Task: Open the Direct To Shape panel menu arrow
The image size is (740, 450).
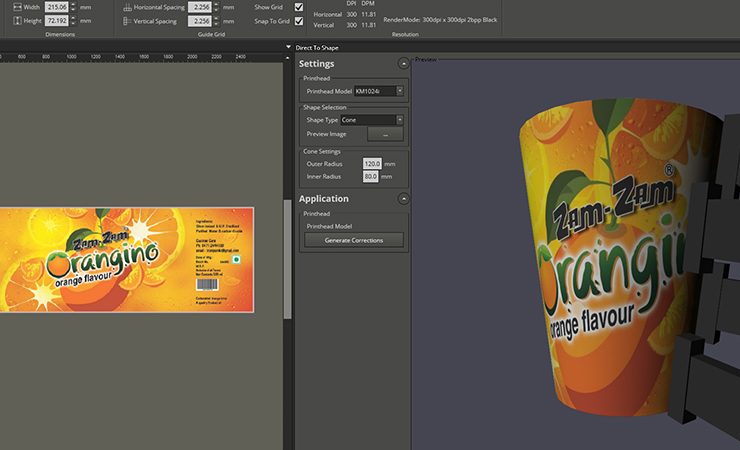Action: (288, 47)
